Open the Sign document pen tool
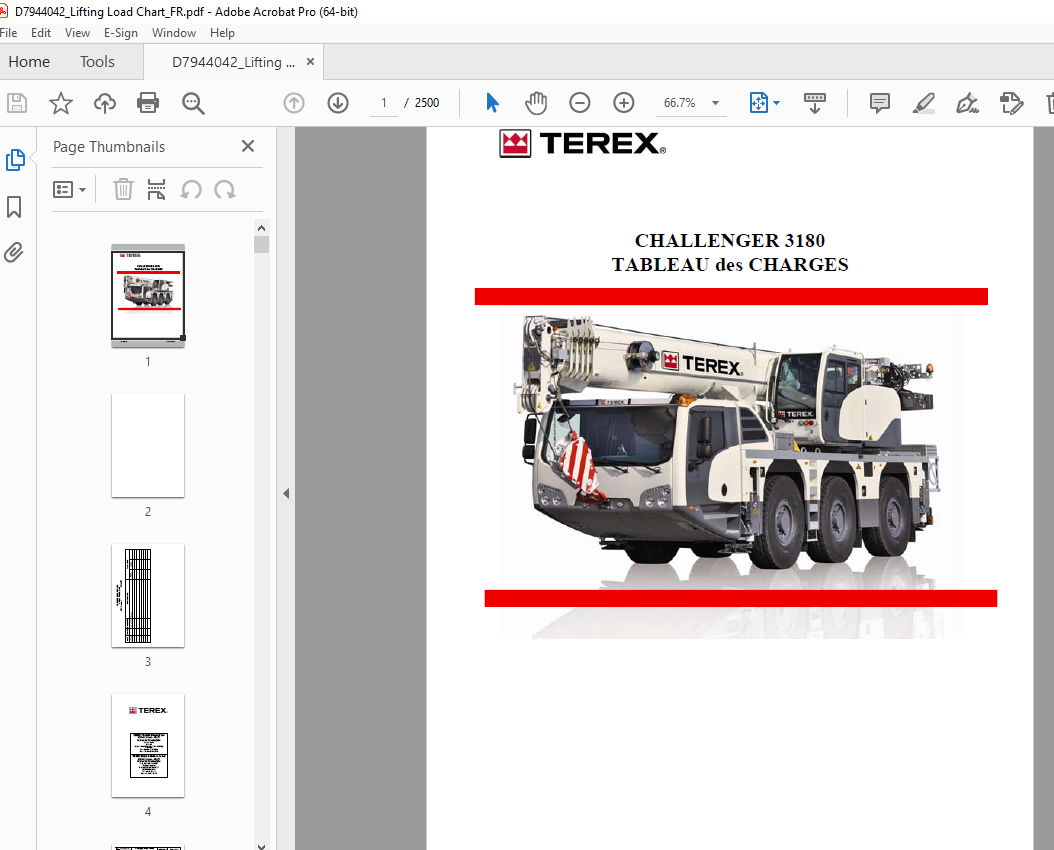The image size is (1054, 850). [x=967, y=103]
